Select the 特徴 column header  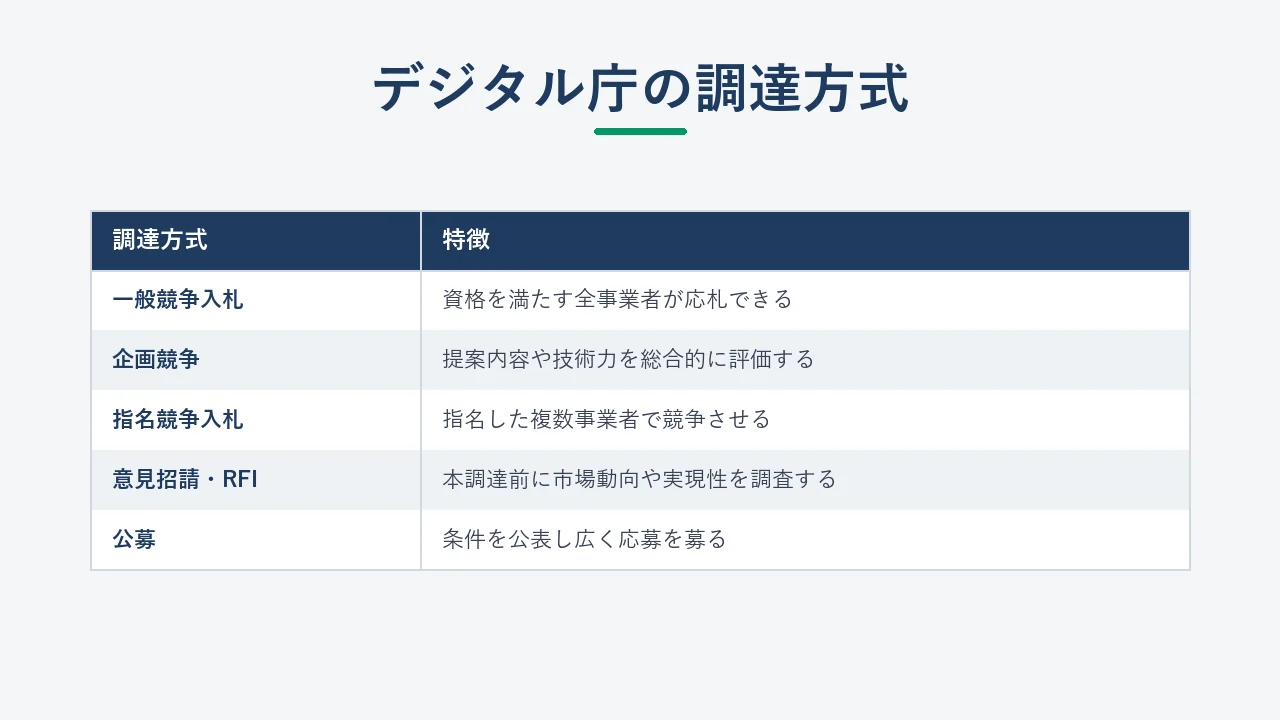(805, 240)
